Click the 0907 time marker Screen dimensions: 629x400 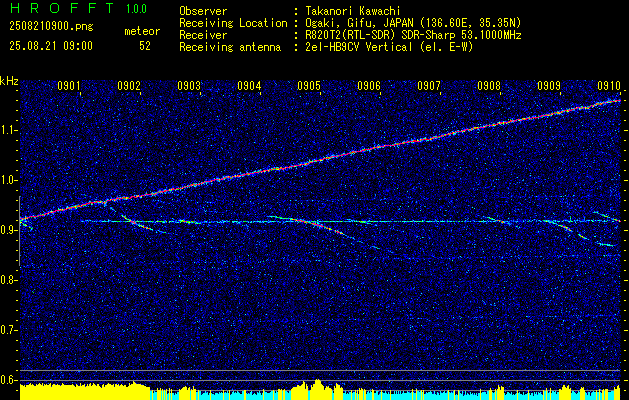429,85
